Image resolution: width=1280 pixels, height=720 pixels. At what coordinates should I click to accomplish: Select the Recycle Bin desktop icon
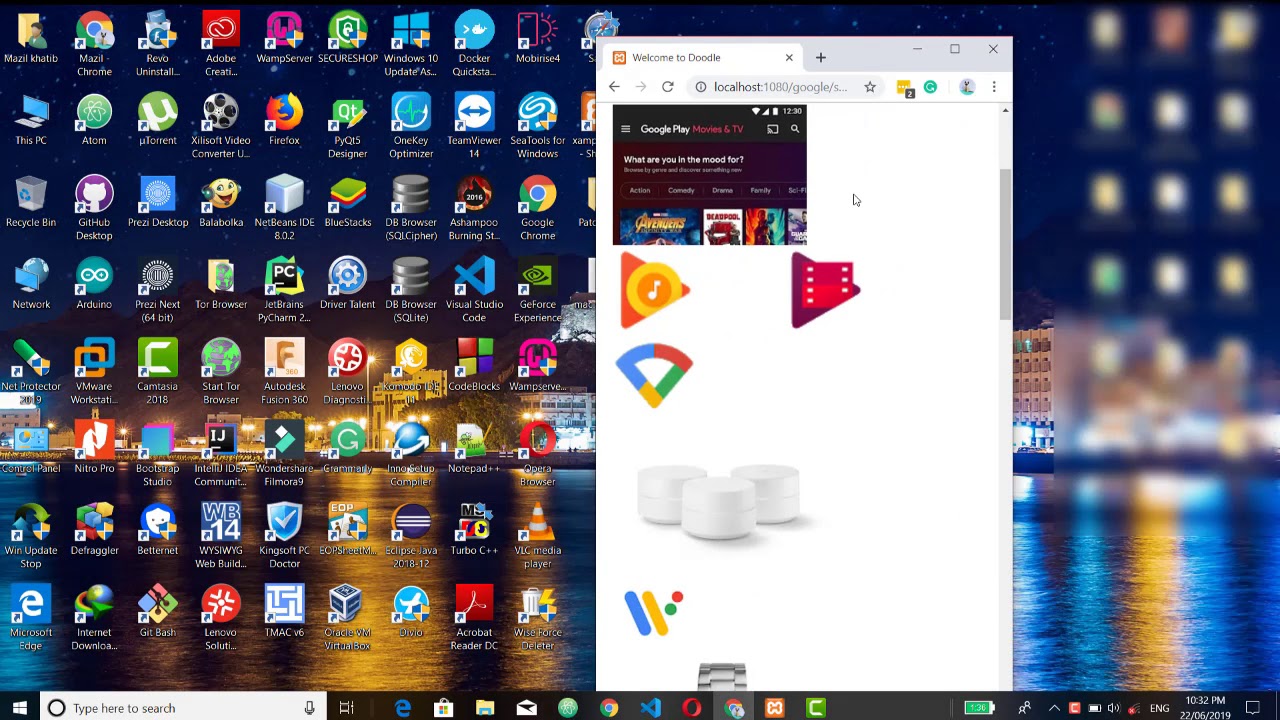tap(31, 202)
